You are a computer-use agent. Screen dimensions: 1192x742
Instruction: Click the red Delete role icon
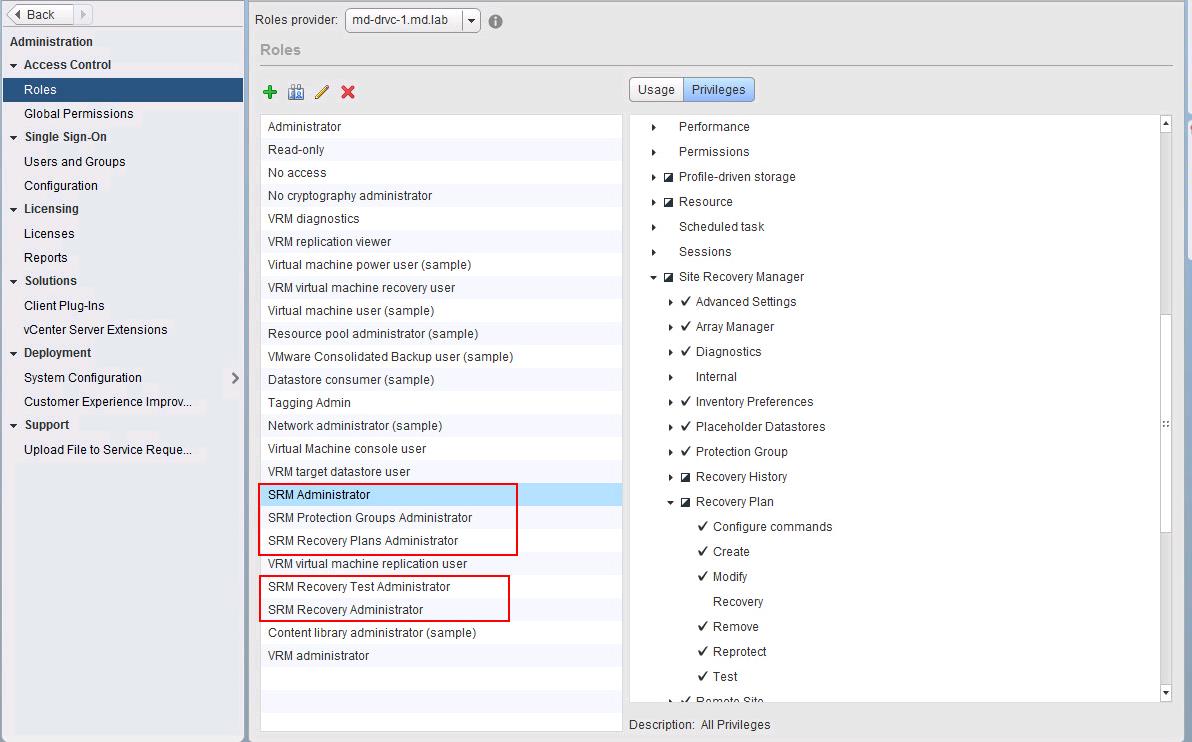click(348, 92)
